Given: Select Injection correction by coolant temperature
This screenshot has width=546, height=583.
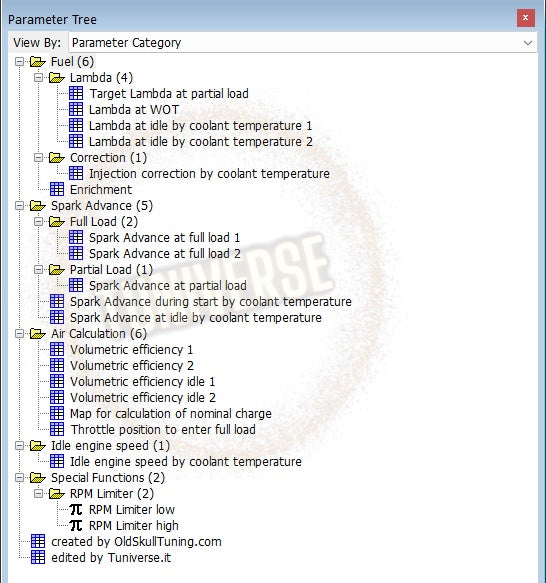Looking at the screenshot, I should 209,174.
